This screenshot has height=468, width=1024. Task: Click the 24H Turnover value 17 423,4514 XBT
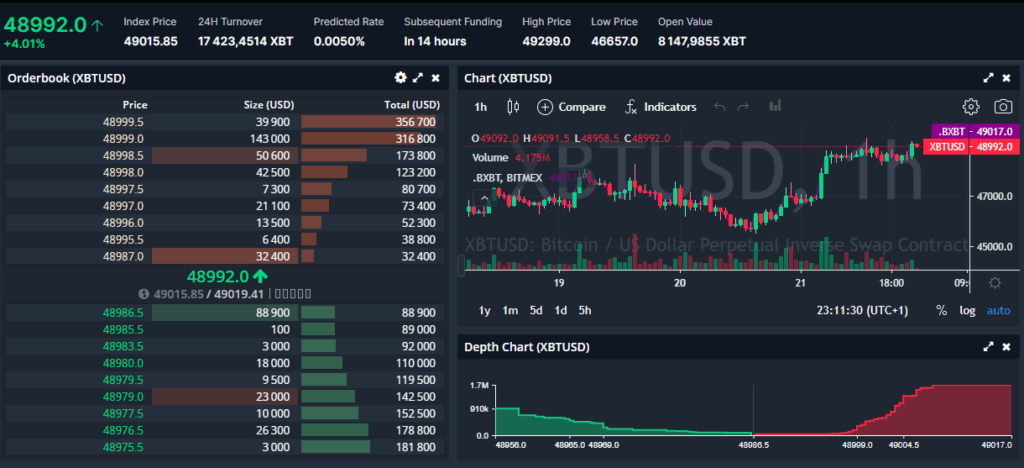(x=246, y=41)
